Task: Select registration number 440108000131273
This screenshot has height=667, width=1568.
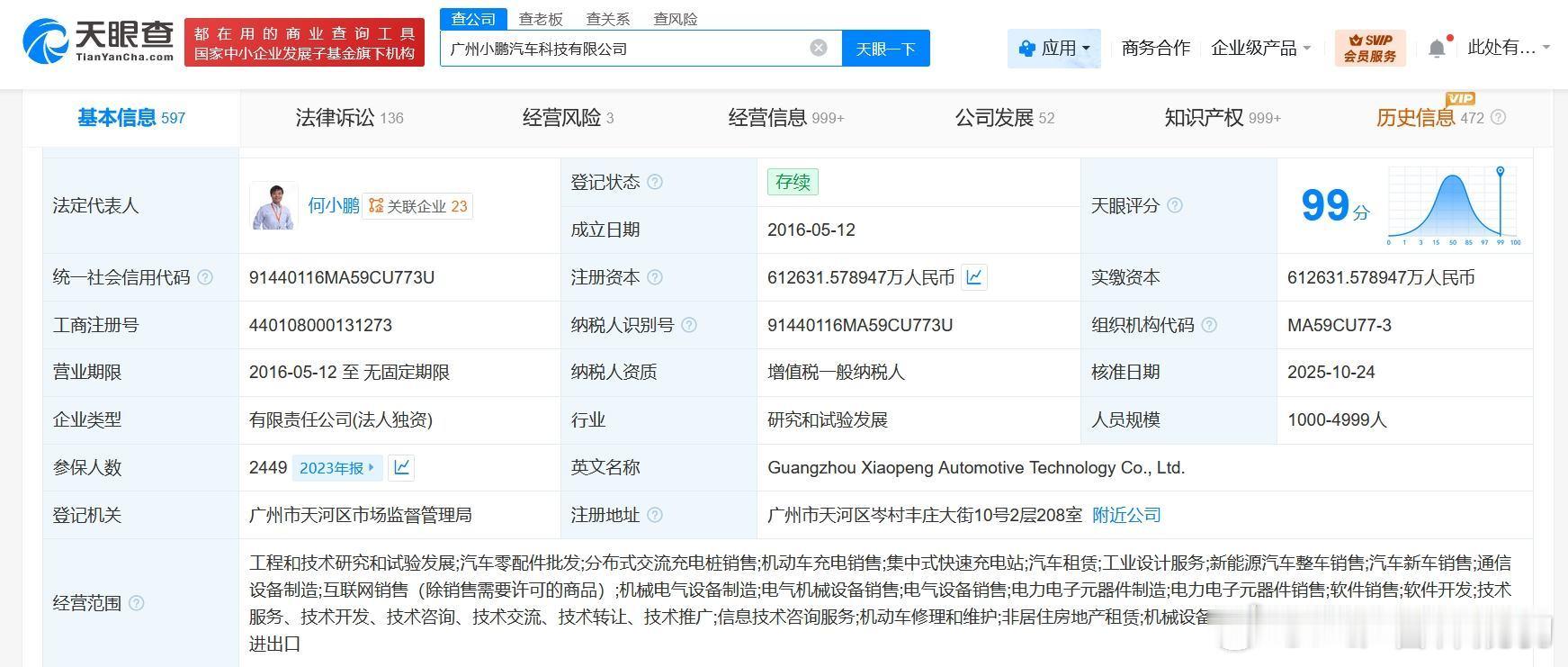Action: [x=320, y=325]
